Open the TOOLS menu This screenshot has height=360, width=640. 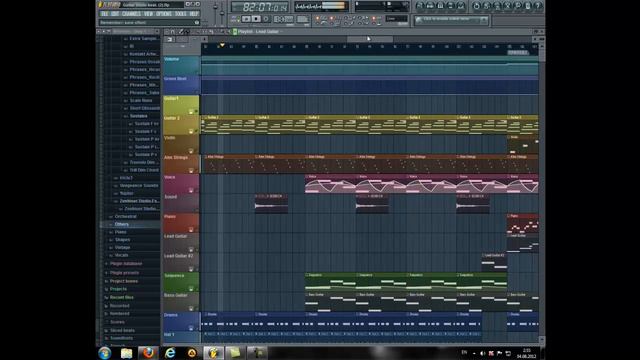180,14
